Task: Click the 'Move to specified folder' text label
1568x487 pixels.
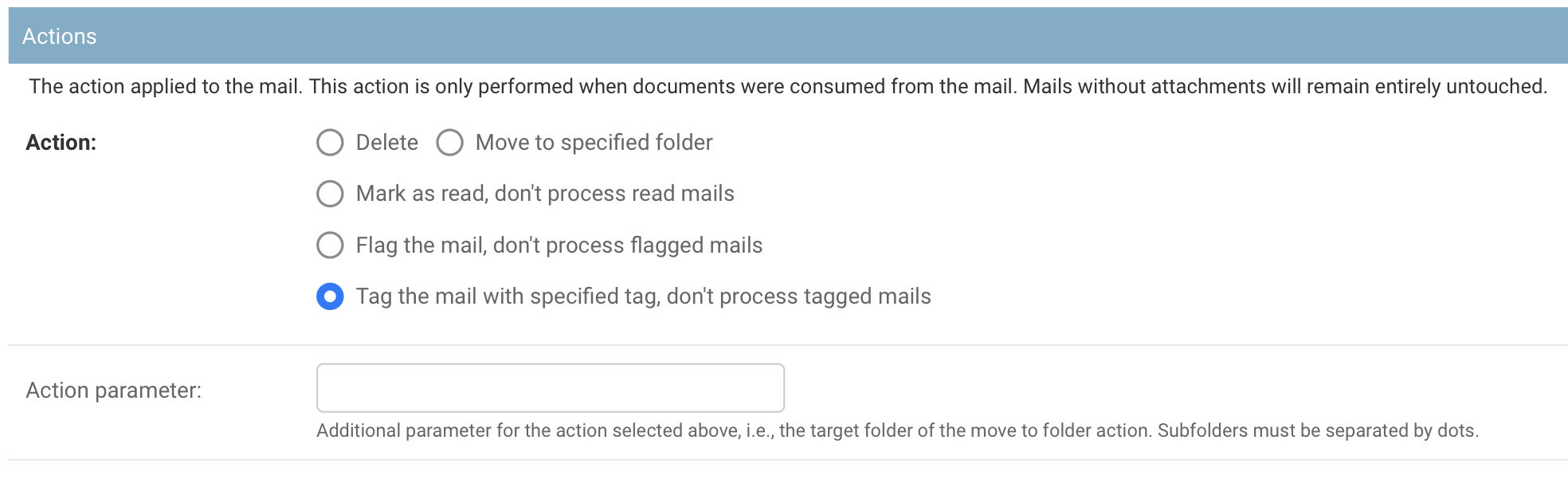Action: (x=593, y=143)
